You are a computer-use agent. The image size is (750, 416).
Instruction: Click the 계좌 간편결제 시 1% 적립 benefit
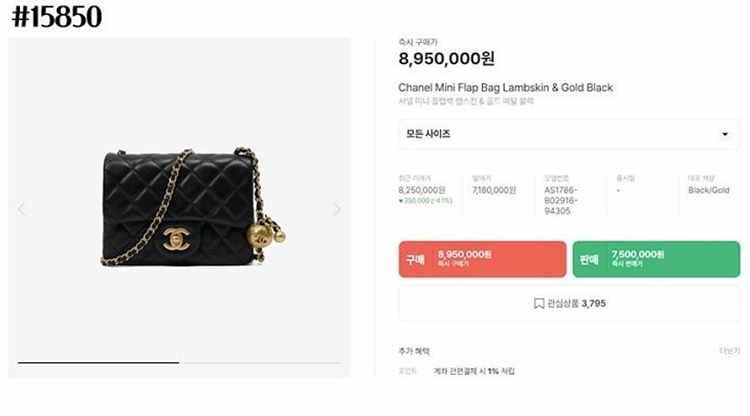click(x=474, y=371)
